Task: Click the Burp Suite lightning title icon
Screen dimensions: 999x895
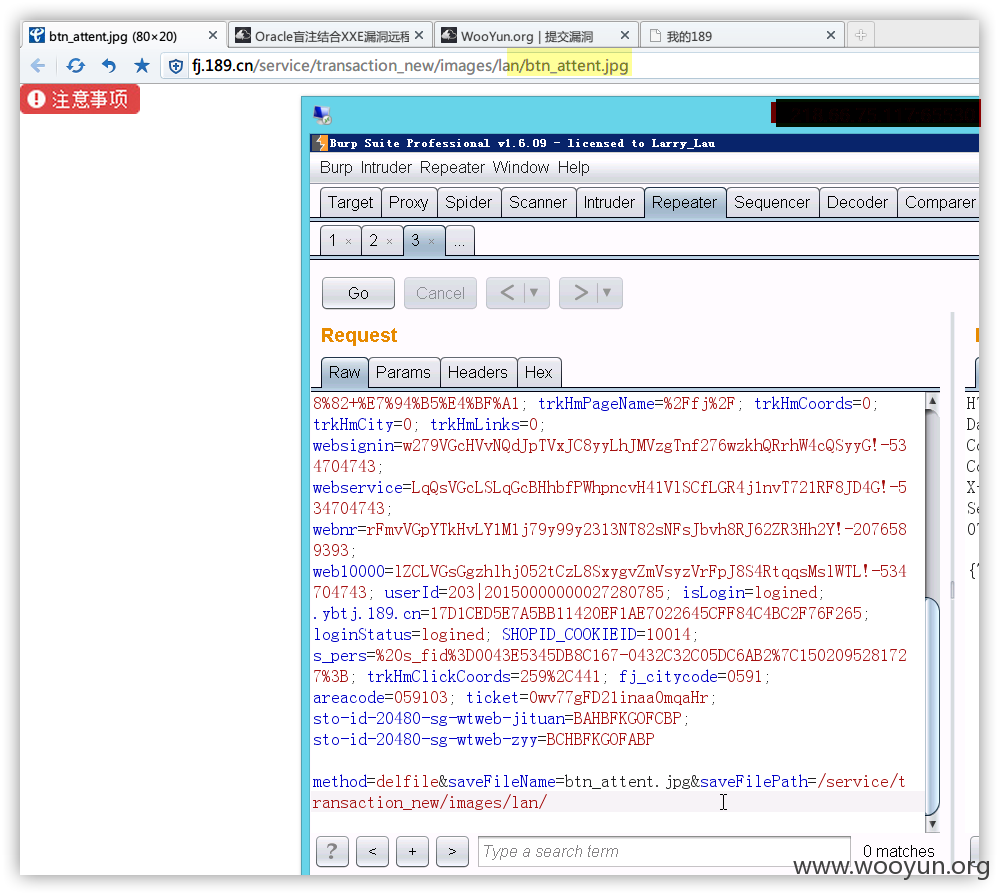Action: 321,143
